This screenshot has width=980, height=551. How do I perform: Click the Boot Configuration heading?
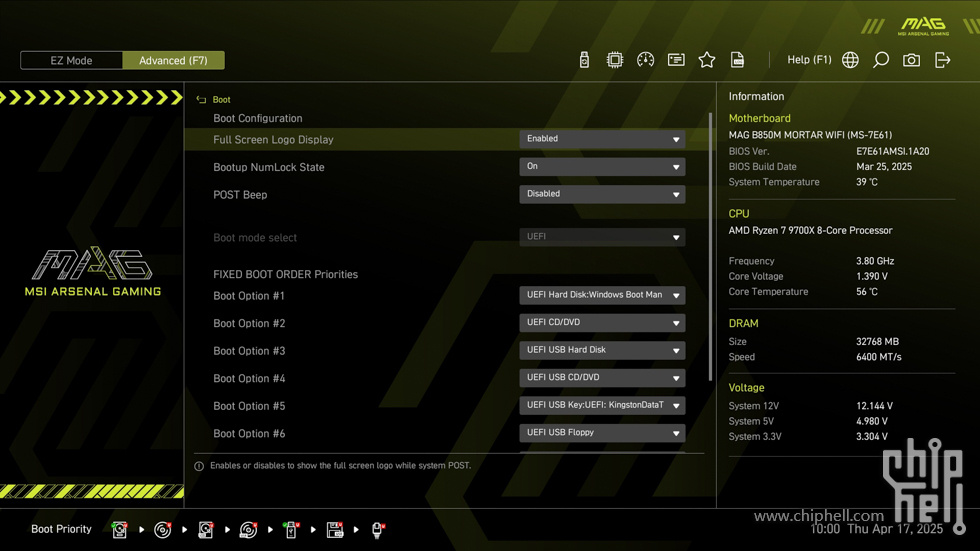pyautogui.click(x=258, y=119)
